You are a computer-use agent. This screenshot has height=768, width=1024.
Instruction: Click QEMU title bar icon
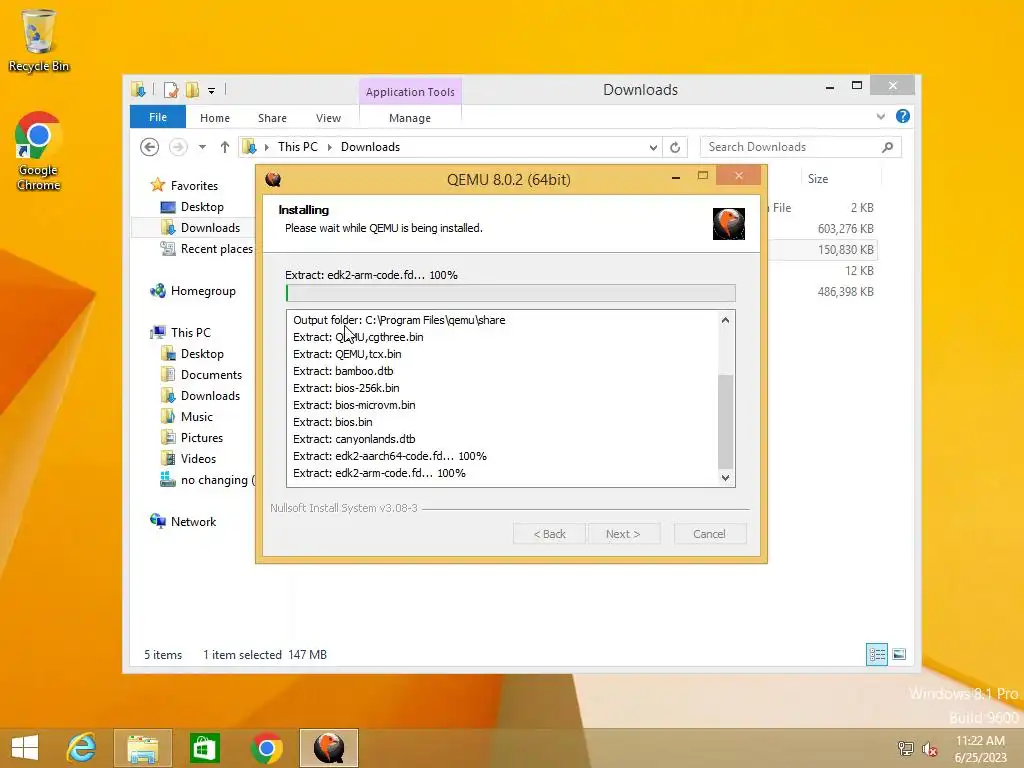273,180
